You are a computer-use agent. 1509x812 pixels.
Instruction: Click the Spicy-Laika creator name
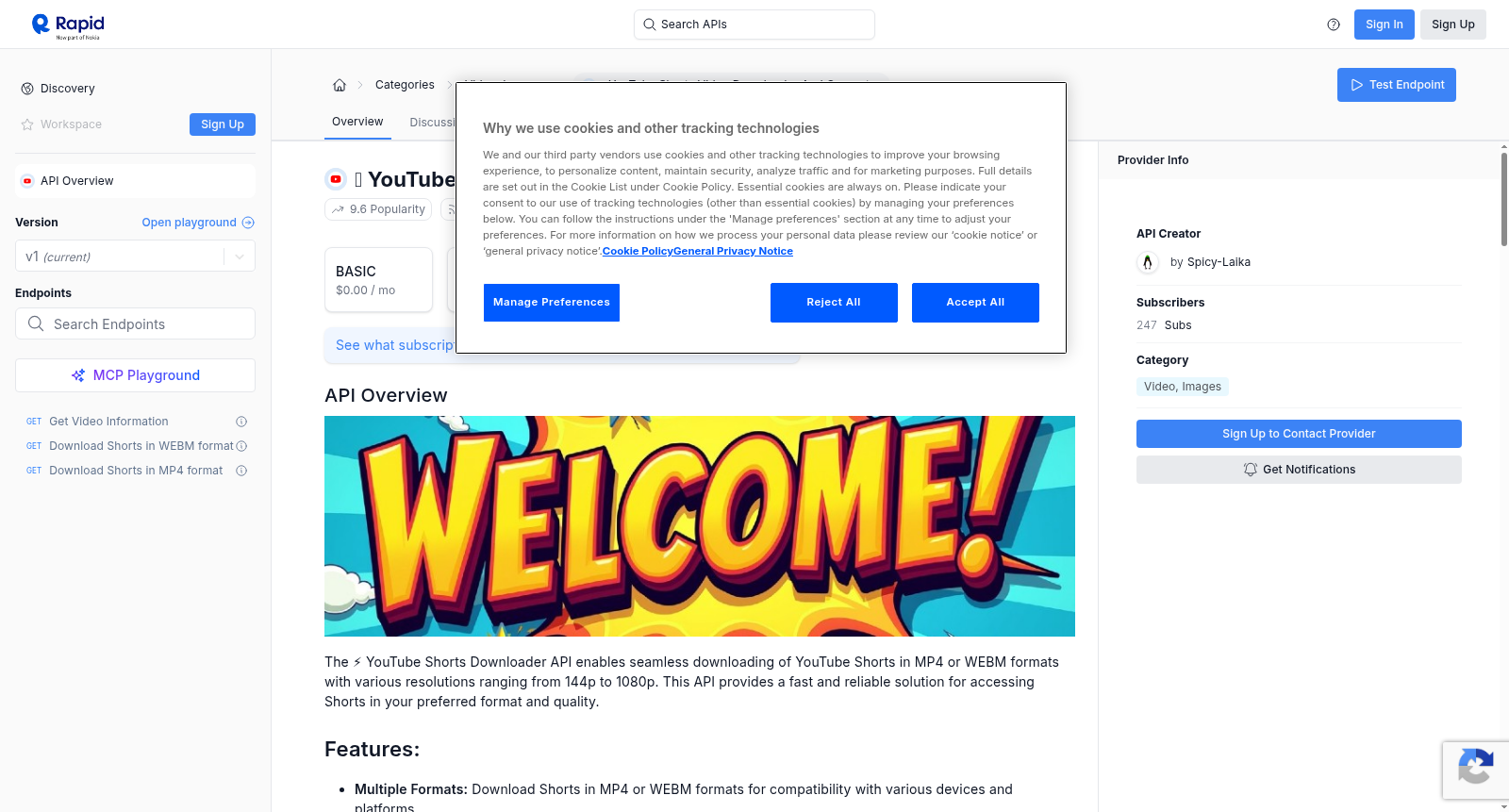[1219, 262]
